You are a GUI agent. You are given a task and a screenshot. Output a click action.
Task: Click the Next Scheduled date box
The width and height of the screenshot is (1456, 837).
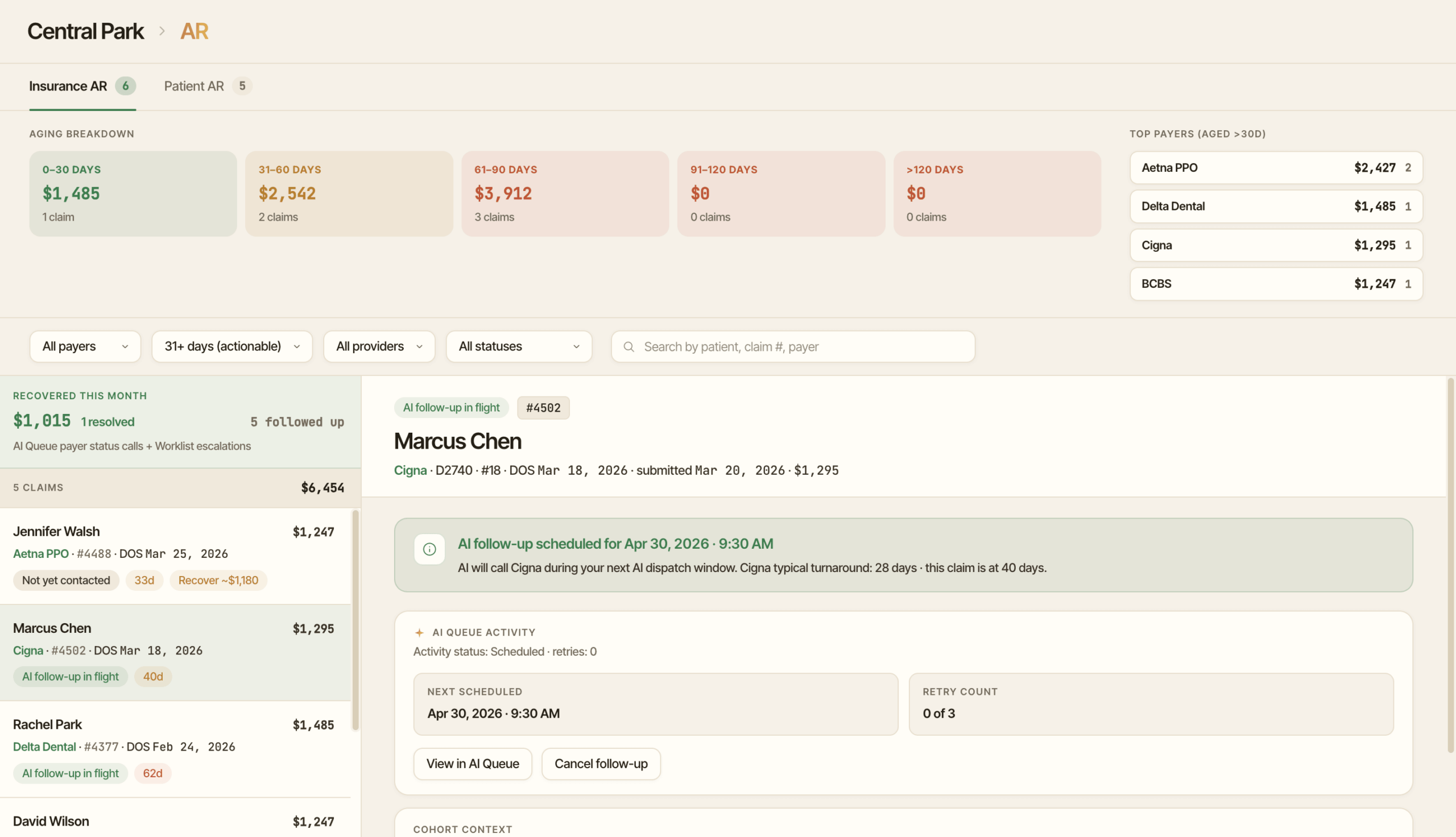656,705
